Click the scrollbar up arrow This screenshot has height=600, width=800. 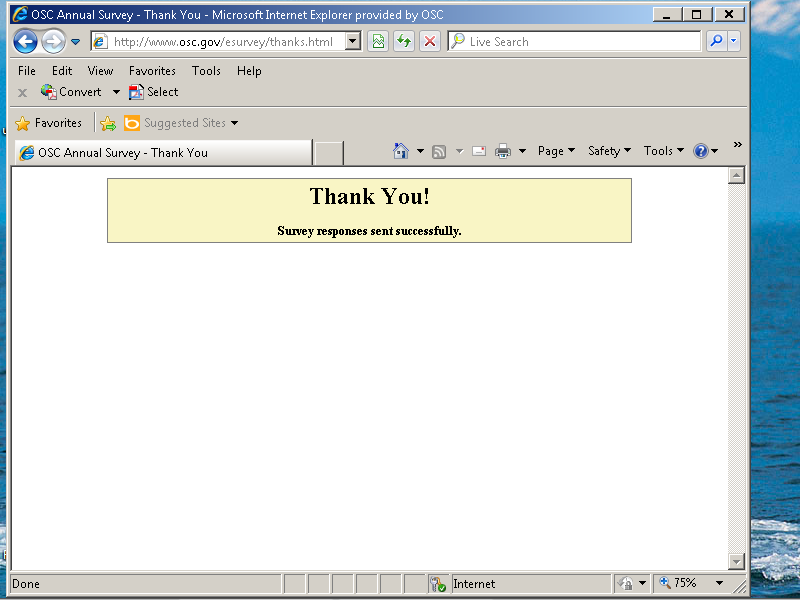click(736, 176)
